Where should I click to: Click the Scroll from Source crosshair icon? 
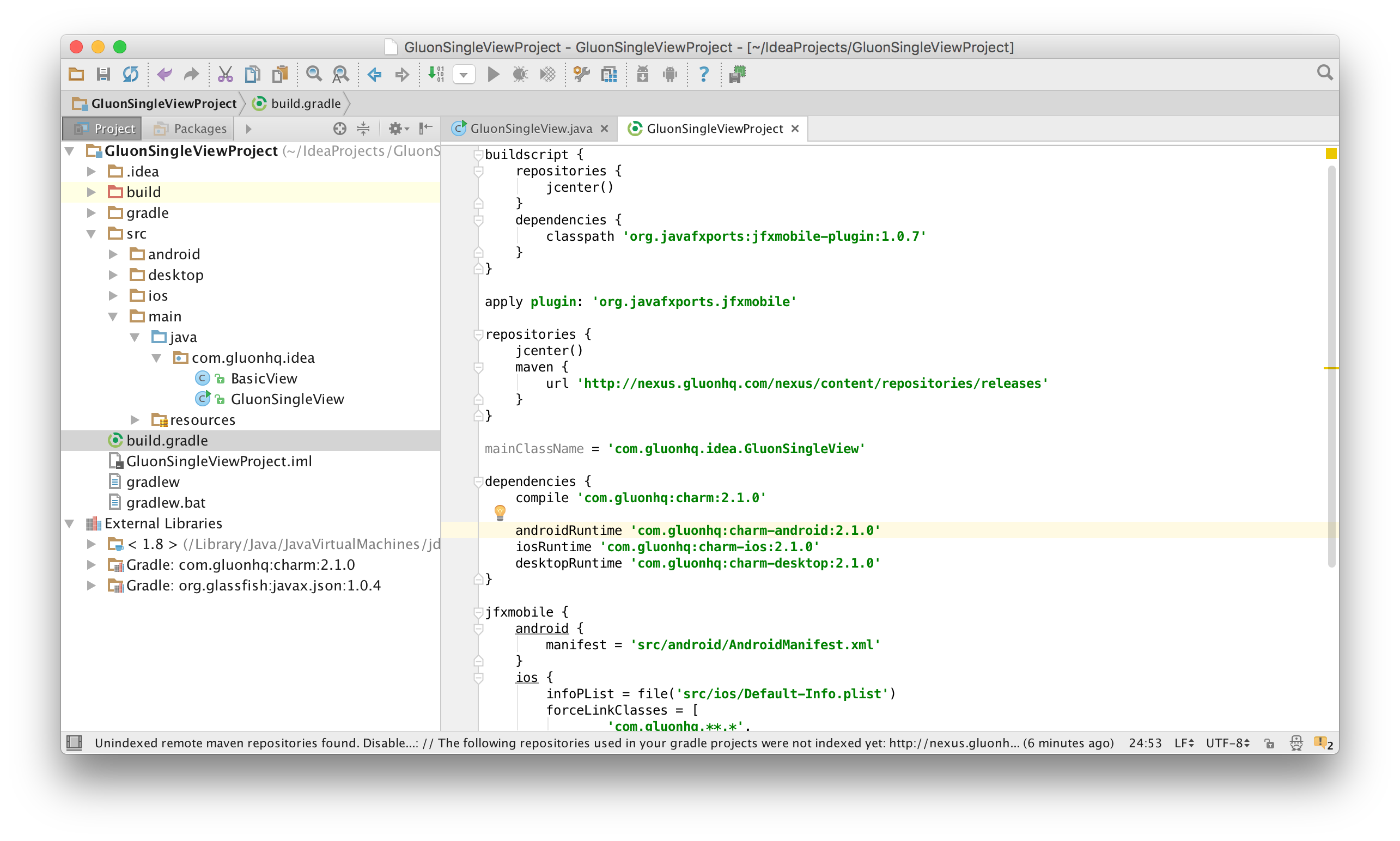339,129
